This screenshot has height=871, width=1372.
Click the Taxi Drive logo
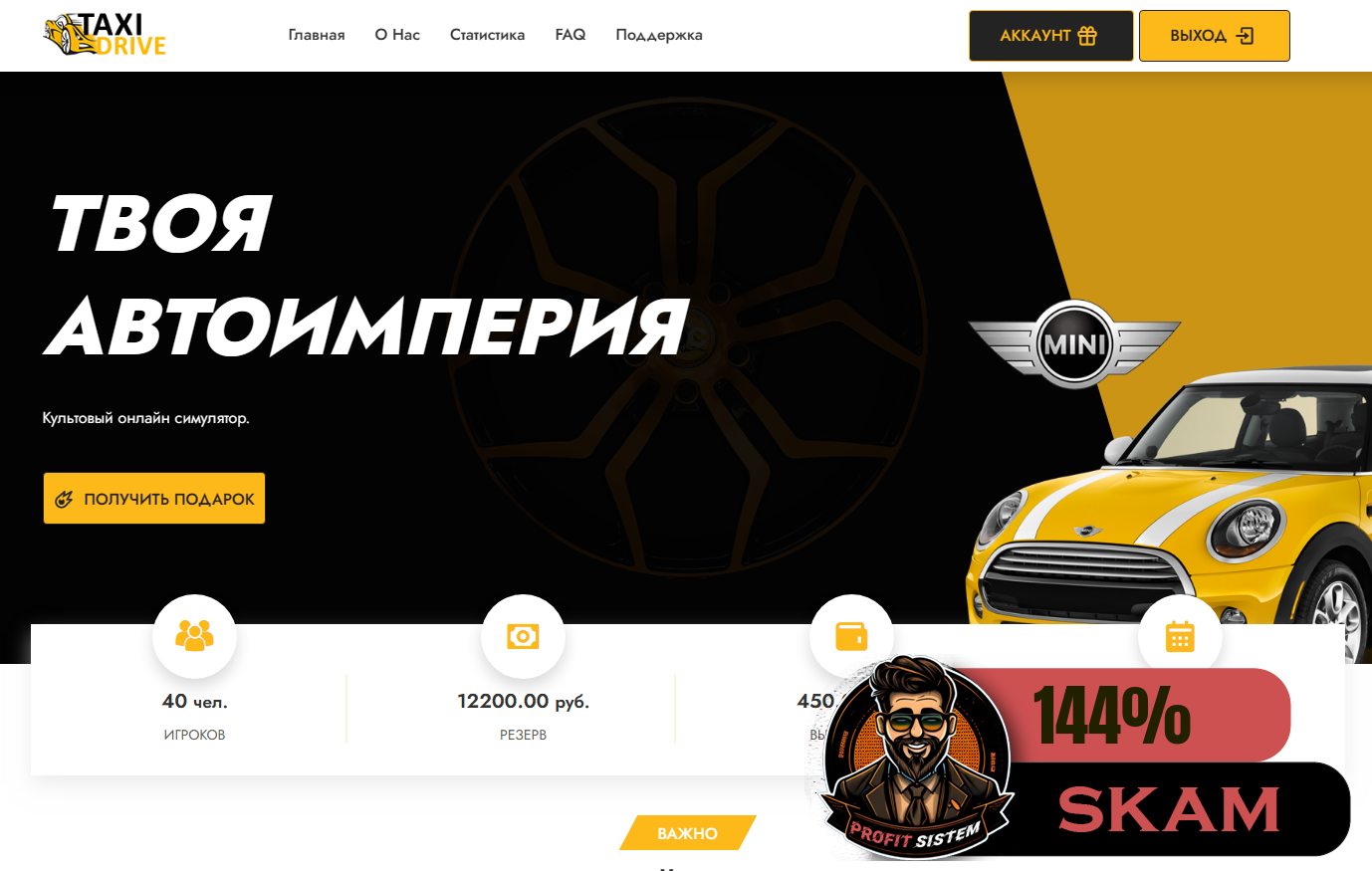(105, 35)
